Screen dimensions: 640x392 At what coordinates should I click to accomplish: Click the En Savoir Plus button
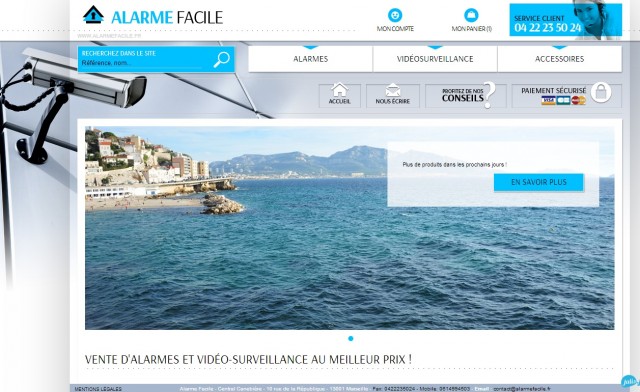click(x=539, y=182)
